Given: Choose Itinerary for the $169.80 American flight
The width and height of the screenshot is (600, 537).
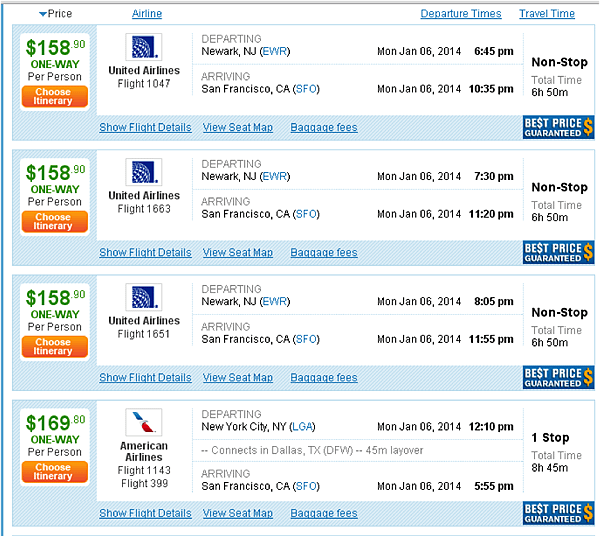Looking at the screenshot, I should (x=55, y=472).
